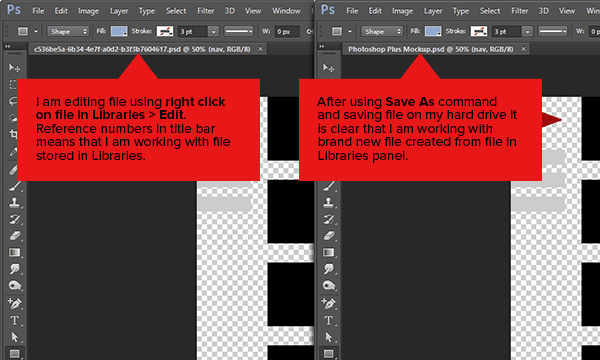Open File menu in left Photoshop window

point(38,11)
